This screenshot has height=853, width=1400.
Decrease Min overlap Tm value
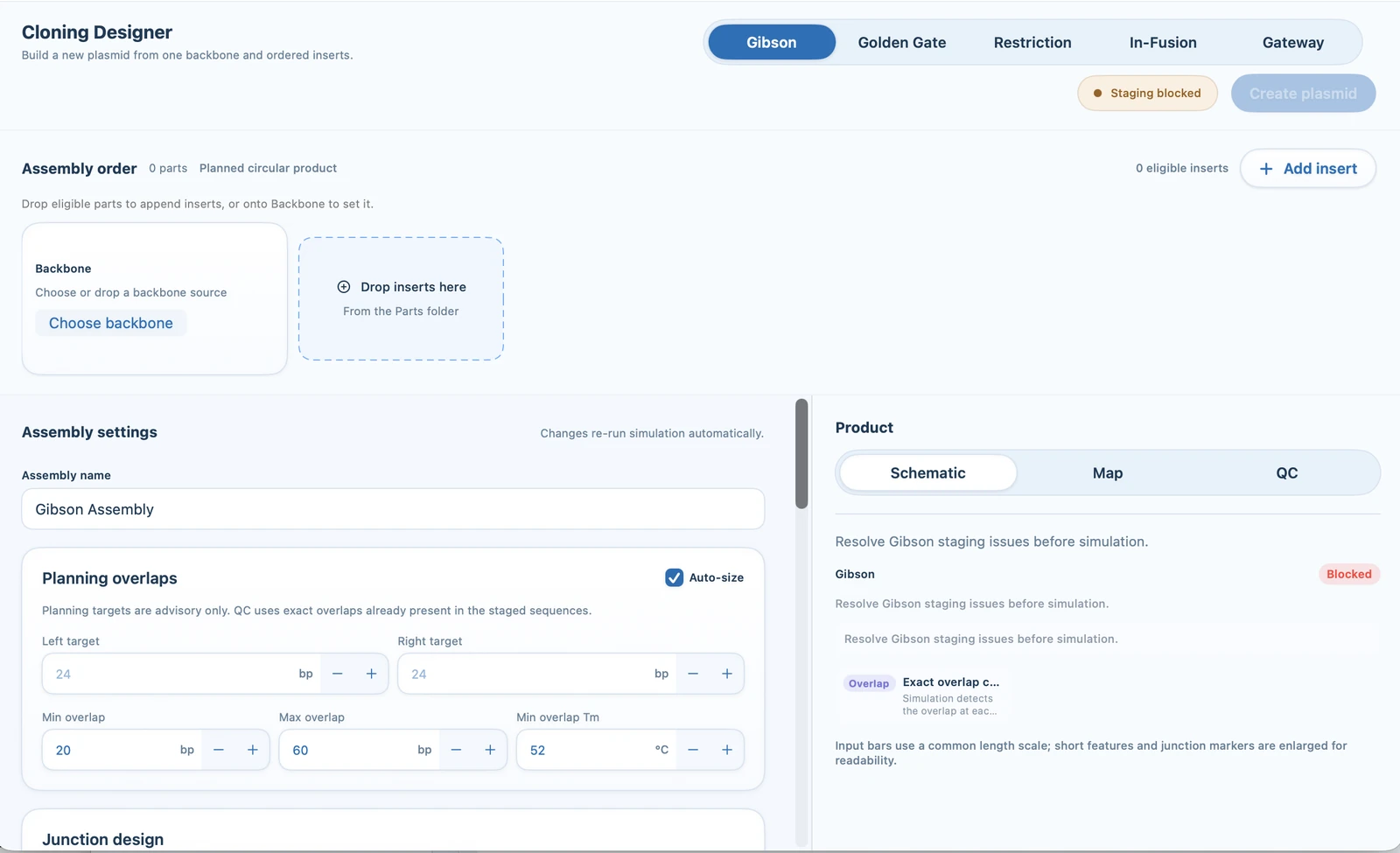(693, 750)
